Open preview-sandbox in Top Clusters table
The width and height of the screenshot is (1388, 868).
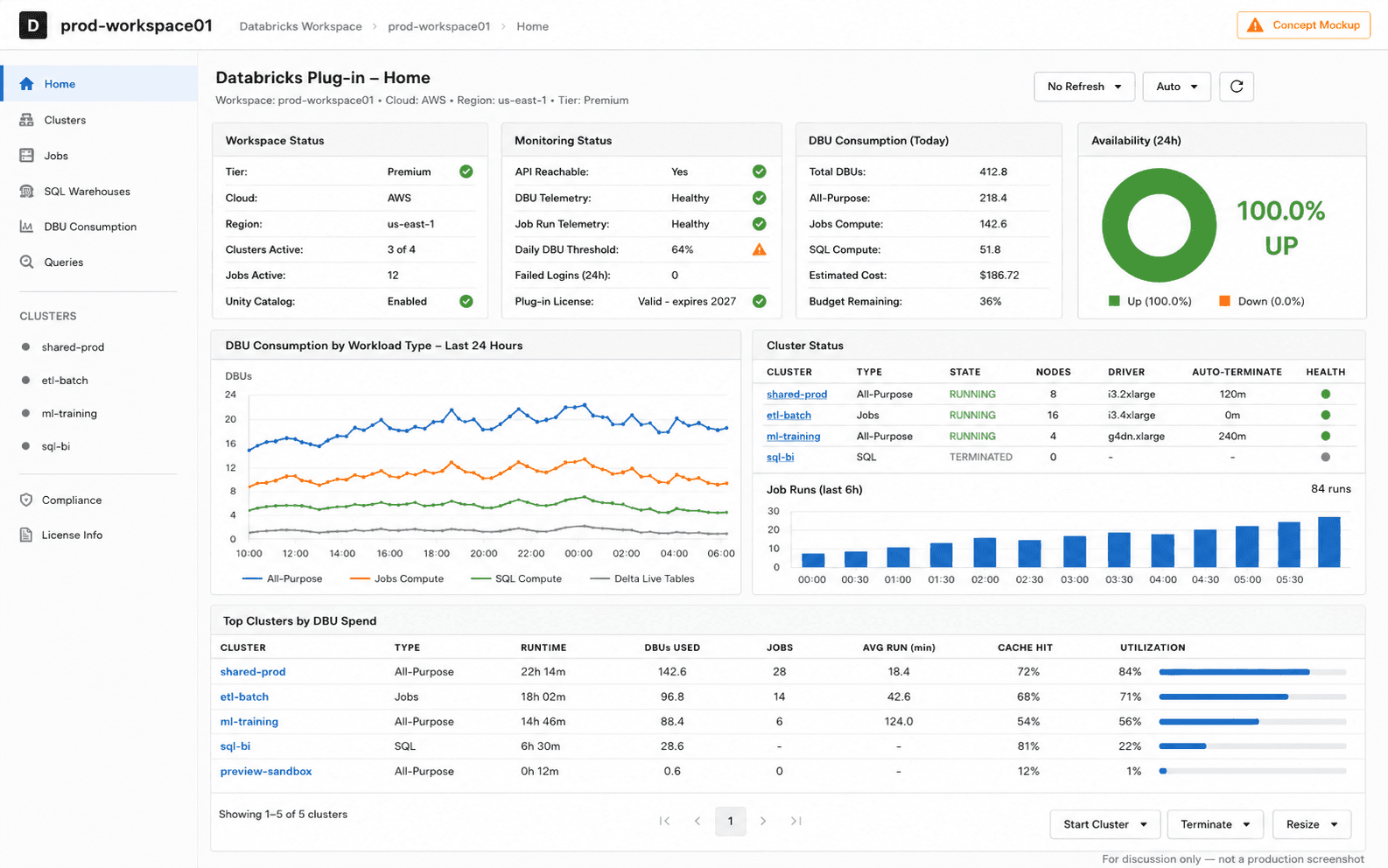click(266, 771)
